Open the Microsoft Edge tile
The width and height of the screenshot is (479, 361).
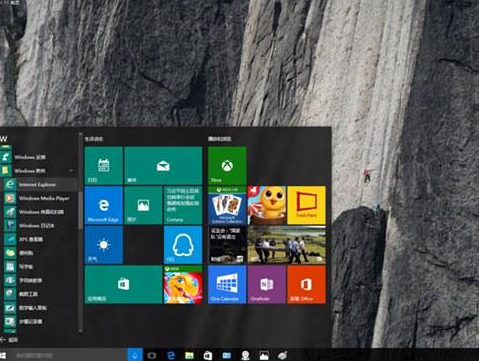pyautogui.click(x=104, y=205)
